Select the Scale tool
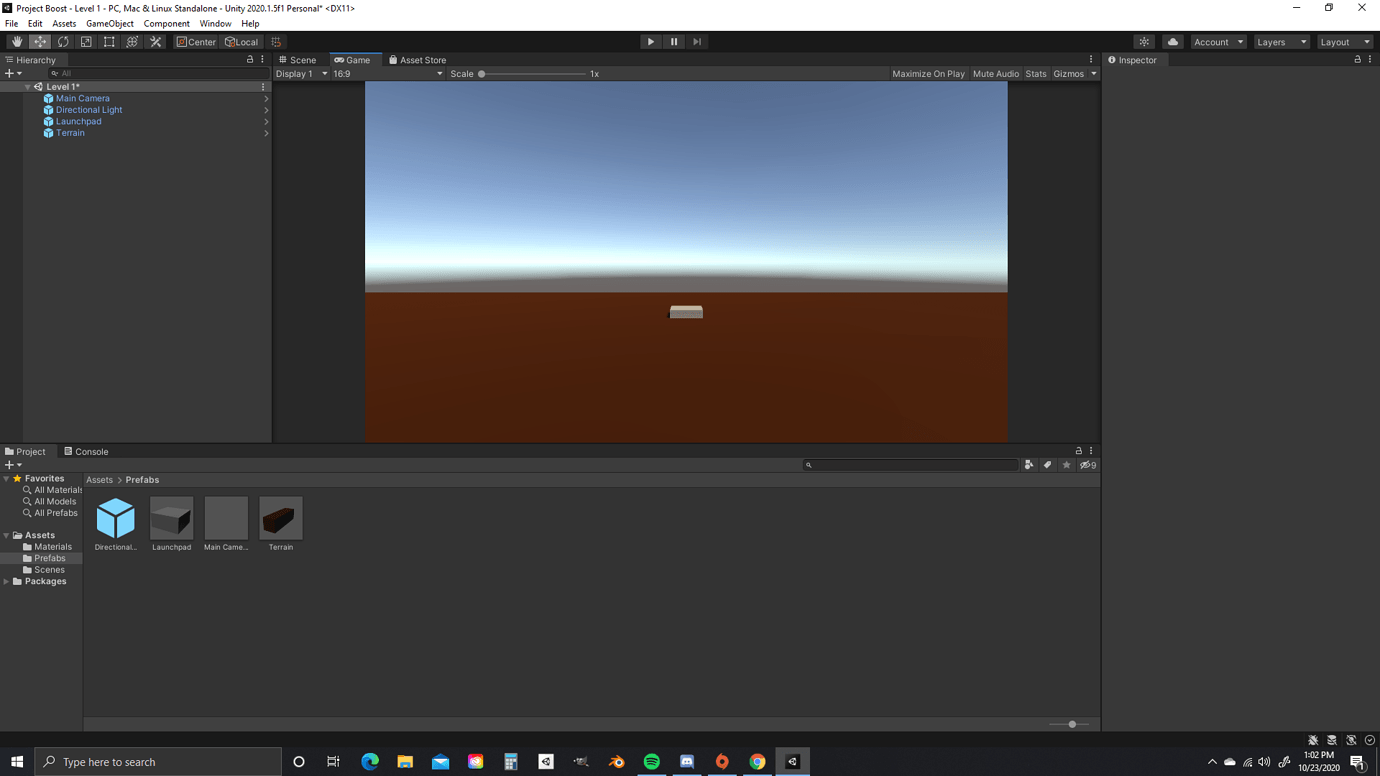Image resolution: width=1380 pixels, height=776 pixels. pos(86,41)
